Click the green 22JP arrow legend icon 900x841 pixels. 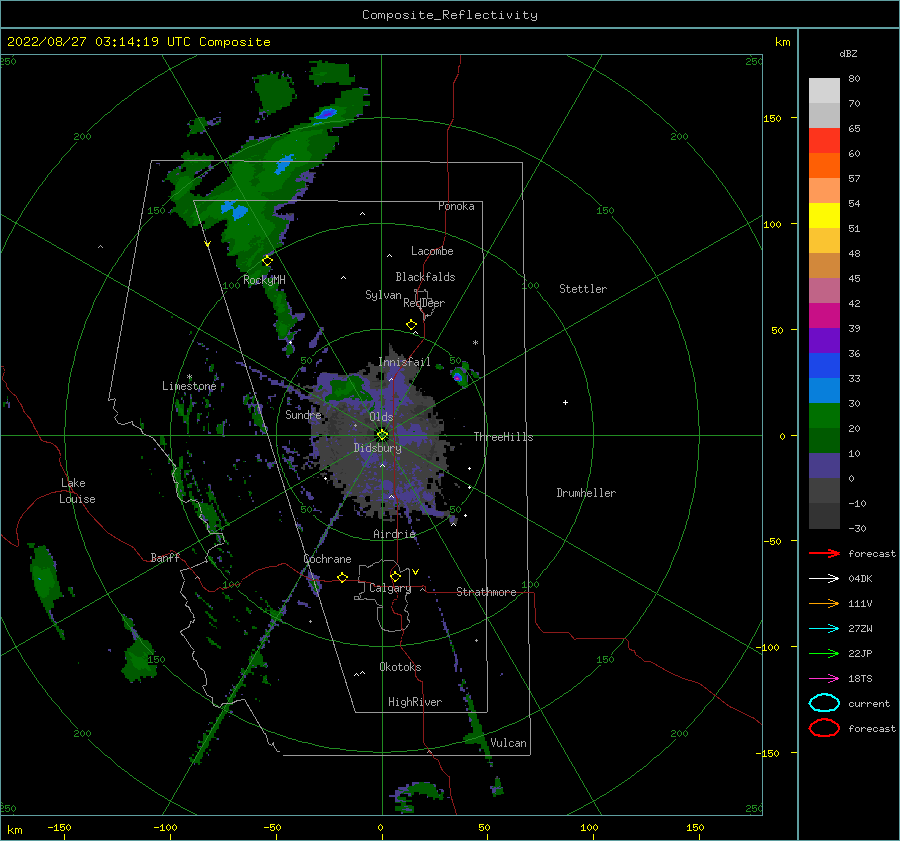(x=824, y=653)
